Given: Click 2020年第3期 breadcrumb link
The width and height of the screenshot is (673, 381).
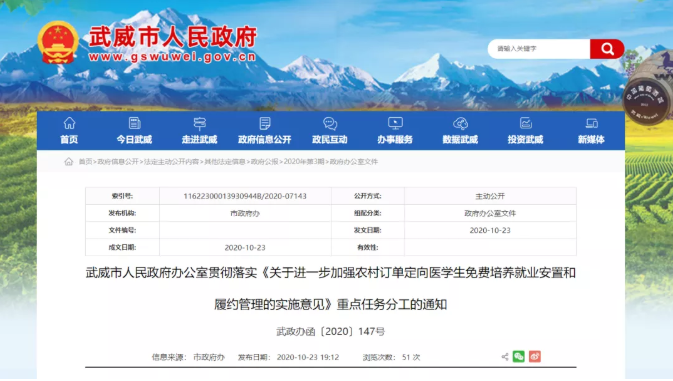Looking at the screenshot, I should pos(304,162).
